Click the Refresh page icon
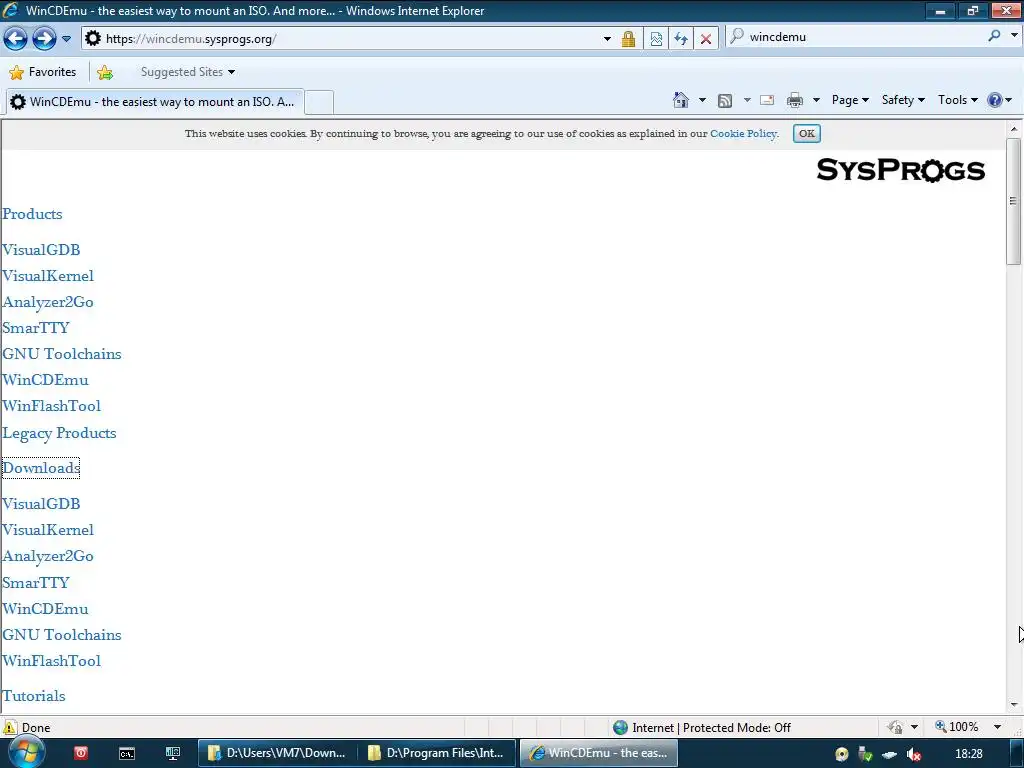Screen dimensions: 1024x768 (x=680, y=39)
